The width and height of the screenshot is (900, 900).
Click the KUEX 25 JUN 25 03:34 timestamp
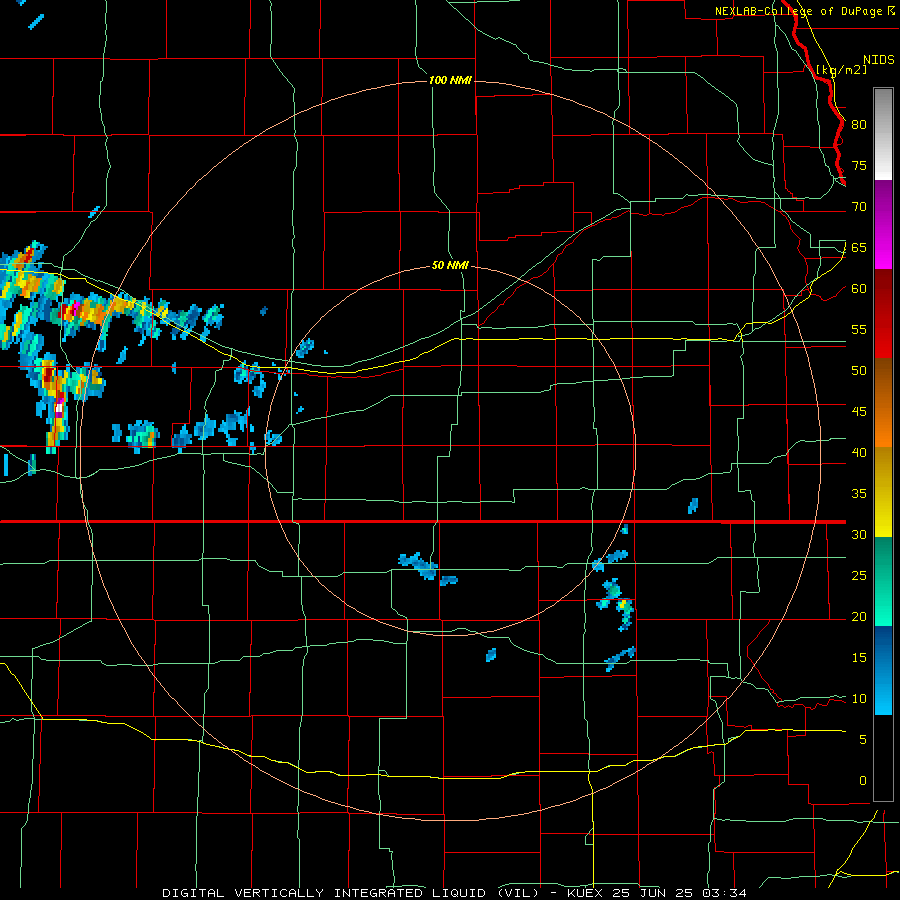(x=657, y=893)
